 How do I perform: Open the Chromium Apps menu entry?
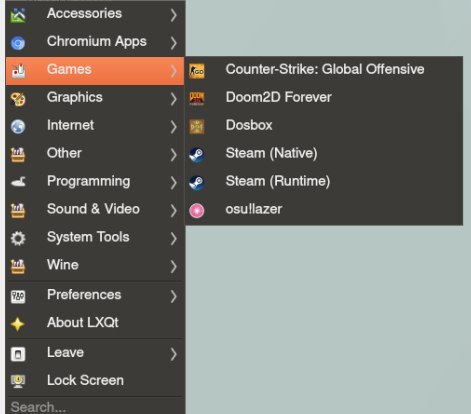pyautogui.click(x=95, y=43)
